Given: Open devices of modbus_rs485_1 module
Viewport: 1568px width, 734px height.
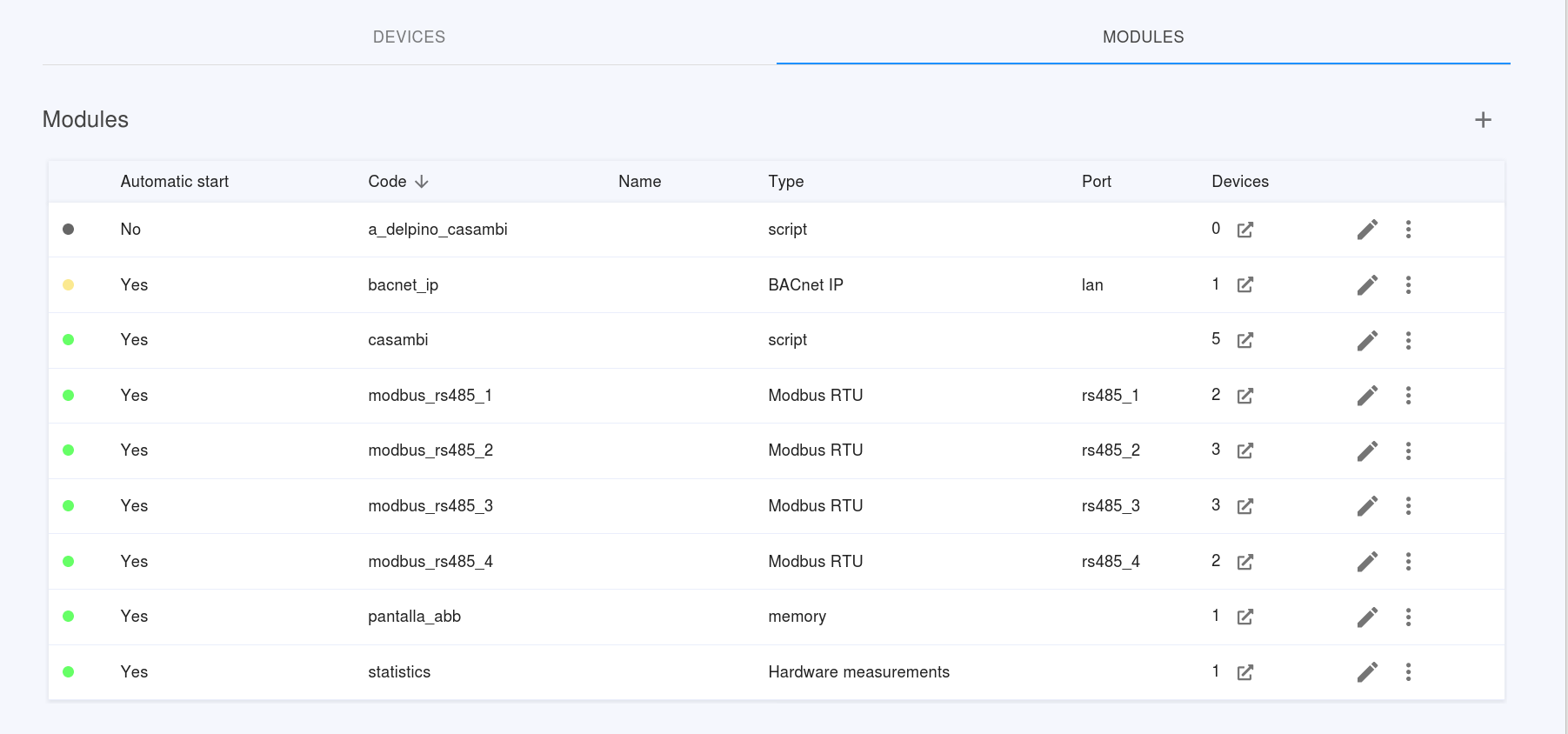Looking at the screenshot, I should click(x=1244, y=396).
